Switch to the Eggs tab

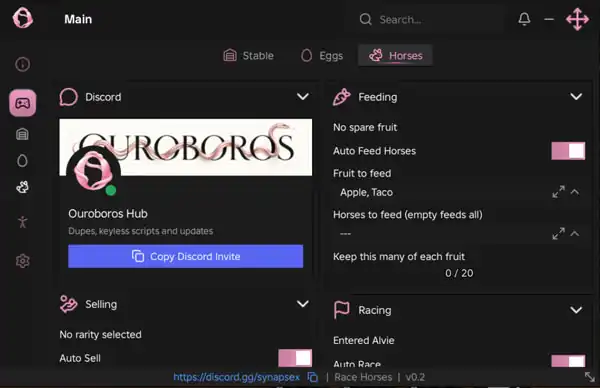(x=322, y=55)
